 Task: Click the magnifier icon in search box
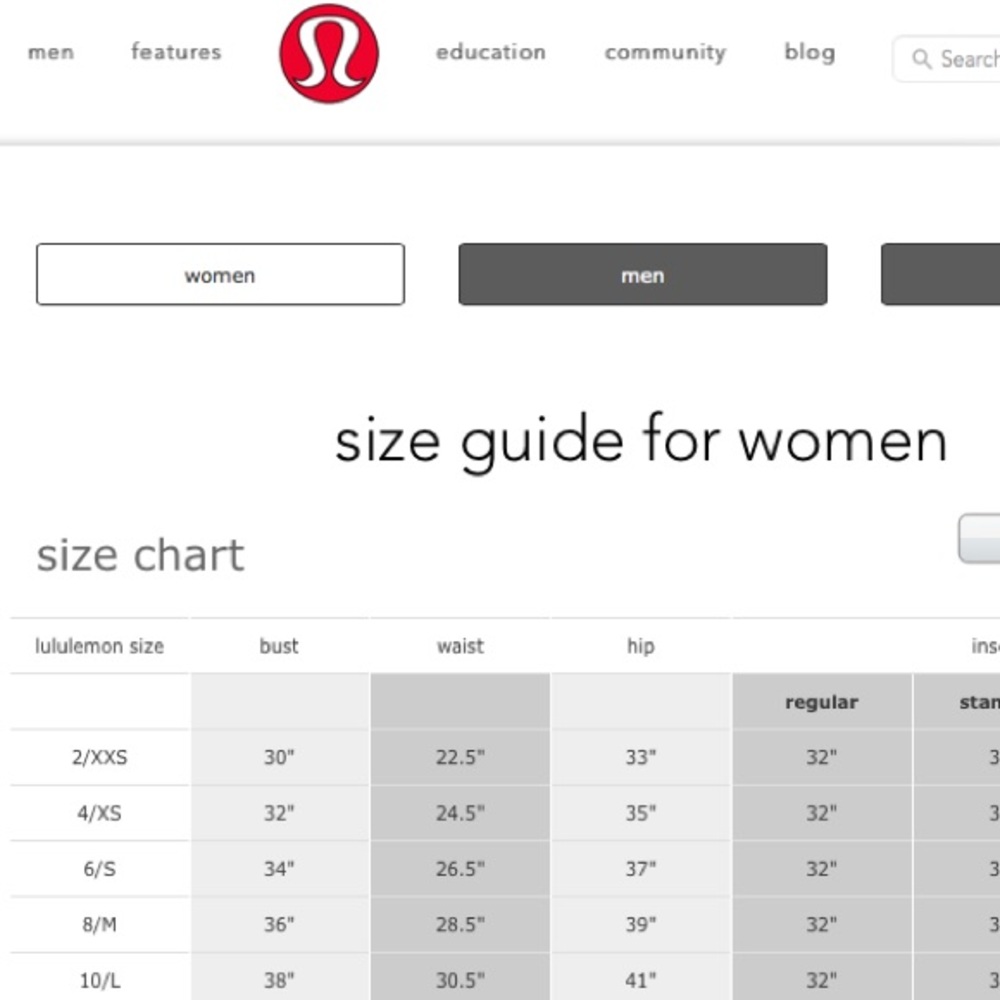pos(922,59)
